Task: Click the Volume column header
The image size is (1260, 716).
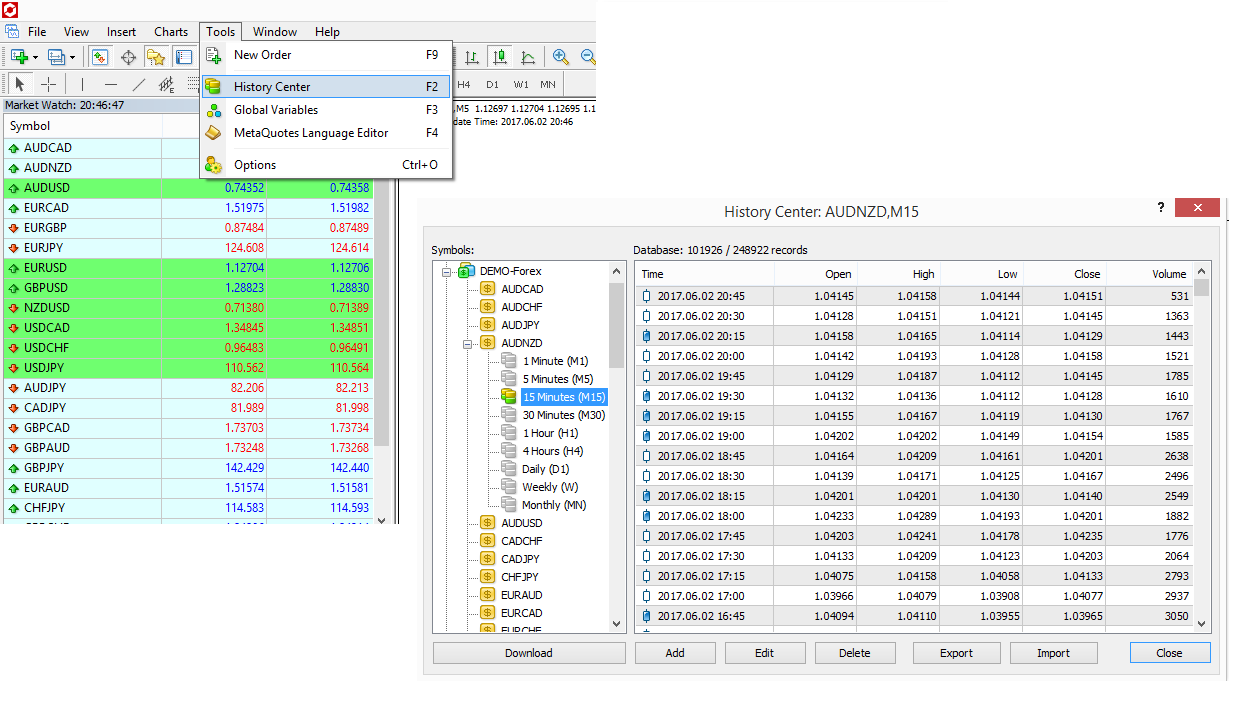Action: 1149,274
